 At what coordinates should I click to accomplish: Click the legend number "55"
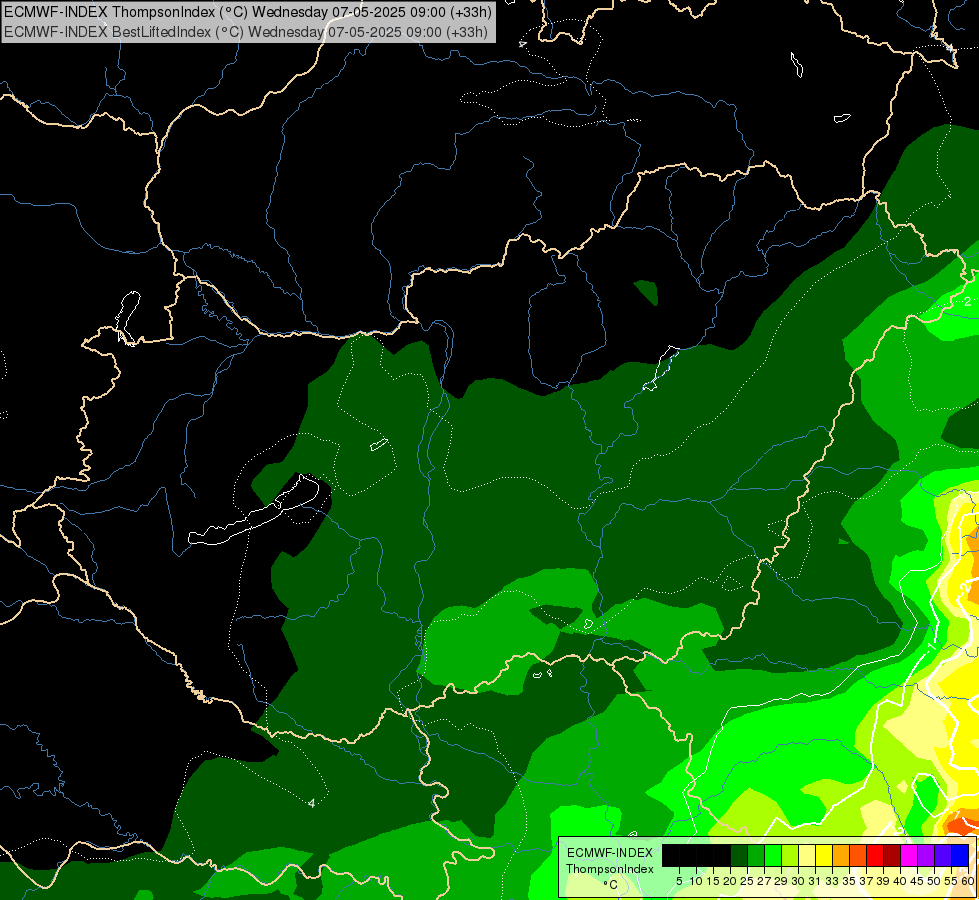[x=952, y=881]
